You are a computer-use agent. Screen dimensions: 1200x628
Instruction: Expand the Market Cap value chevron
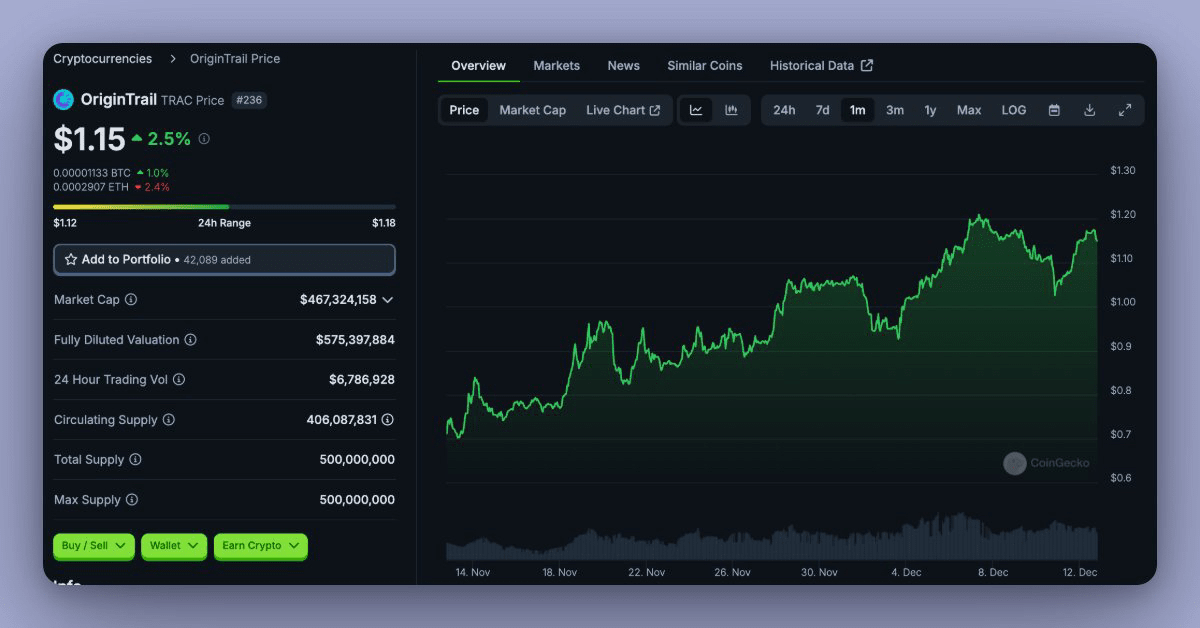tap(388, 300)
